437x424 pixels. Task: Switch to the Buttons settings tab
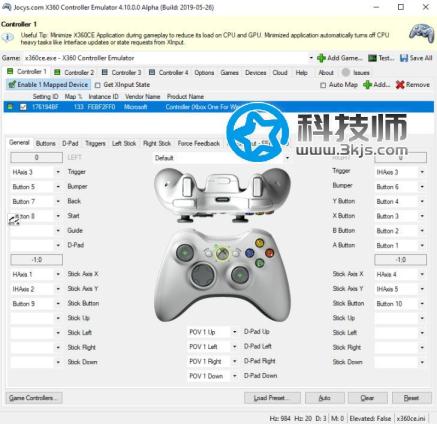click(x=45, y=143)
